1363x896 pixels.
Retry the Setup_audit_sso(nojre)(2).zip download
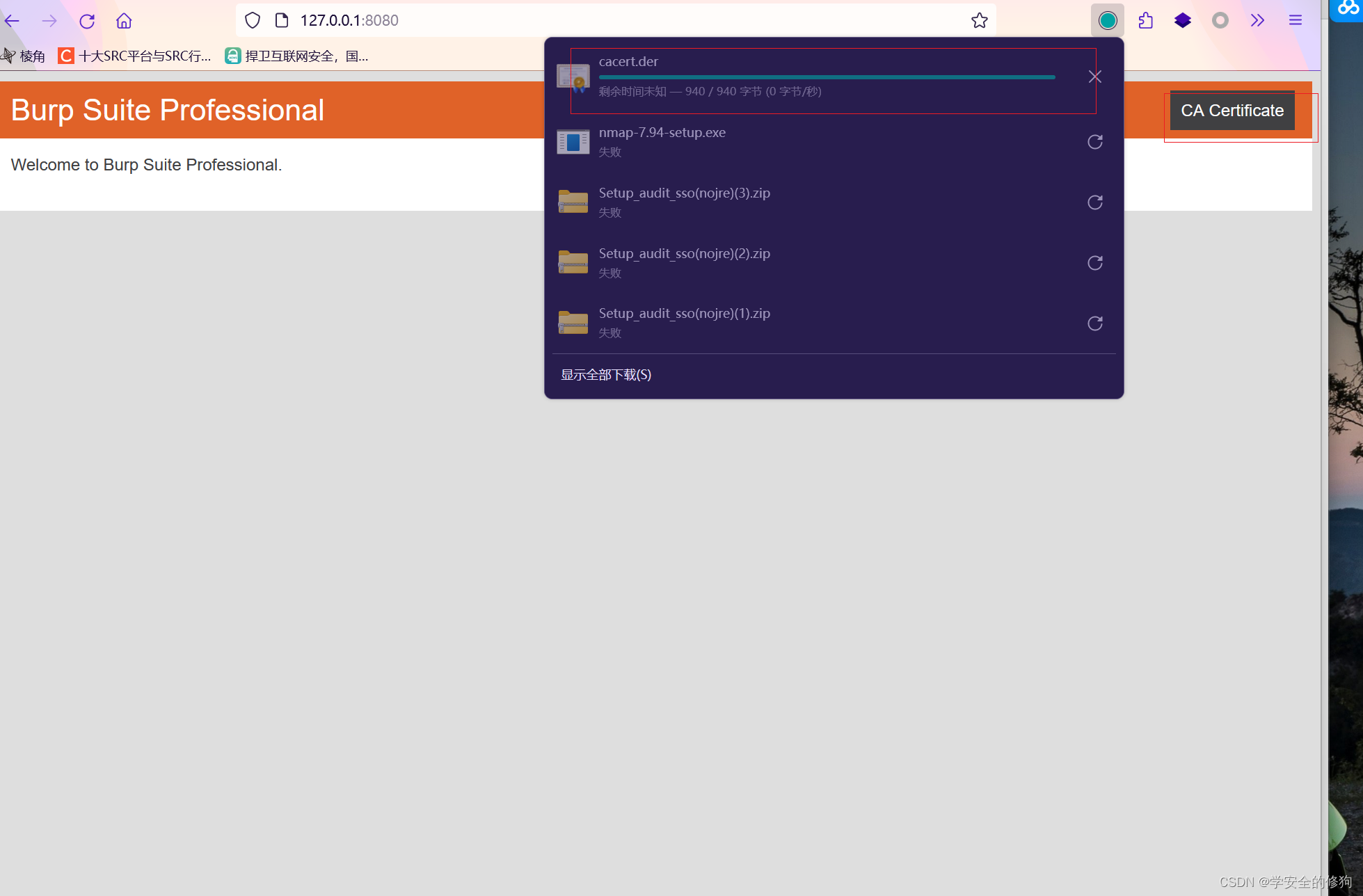pos(1095,263)
